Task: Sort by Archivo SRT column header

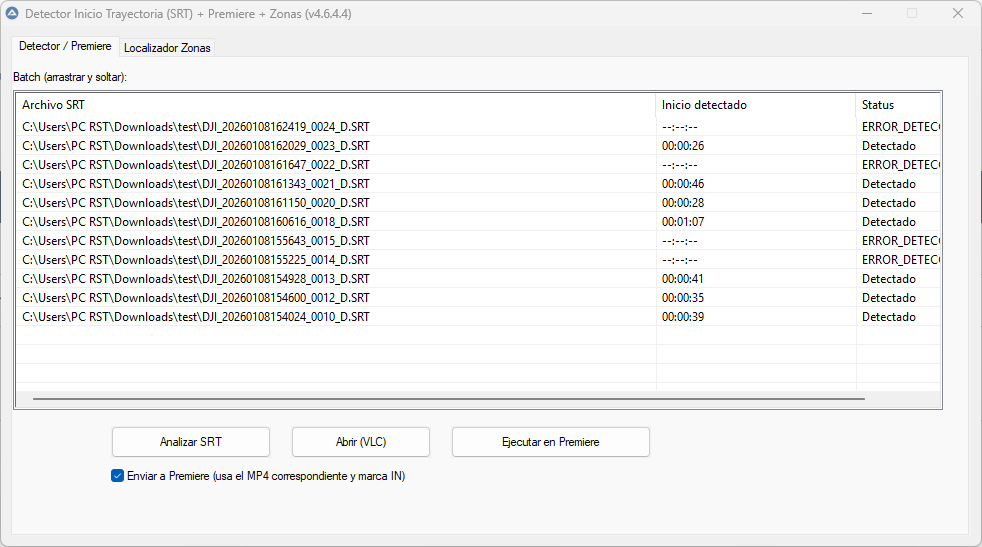Action: pos(335,105)
